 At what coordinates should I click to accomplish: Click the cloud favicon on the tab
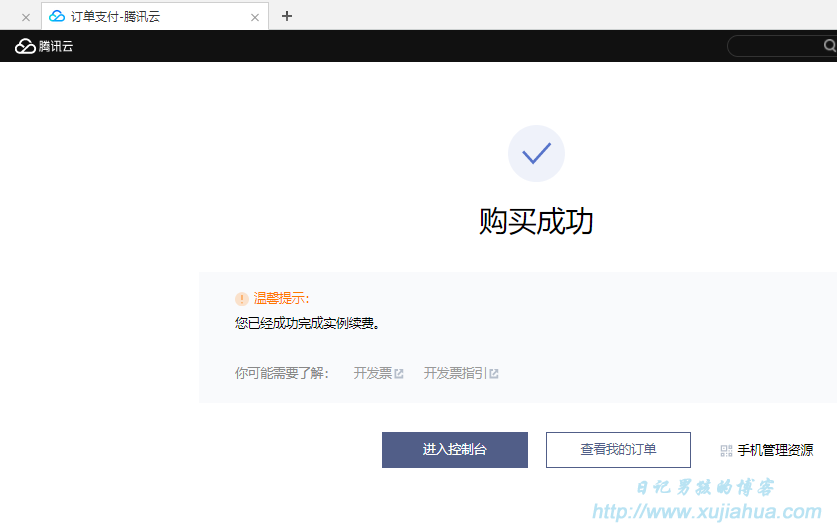(x=57, y=17)
